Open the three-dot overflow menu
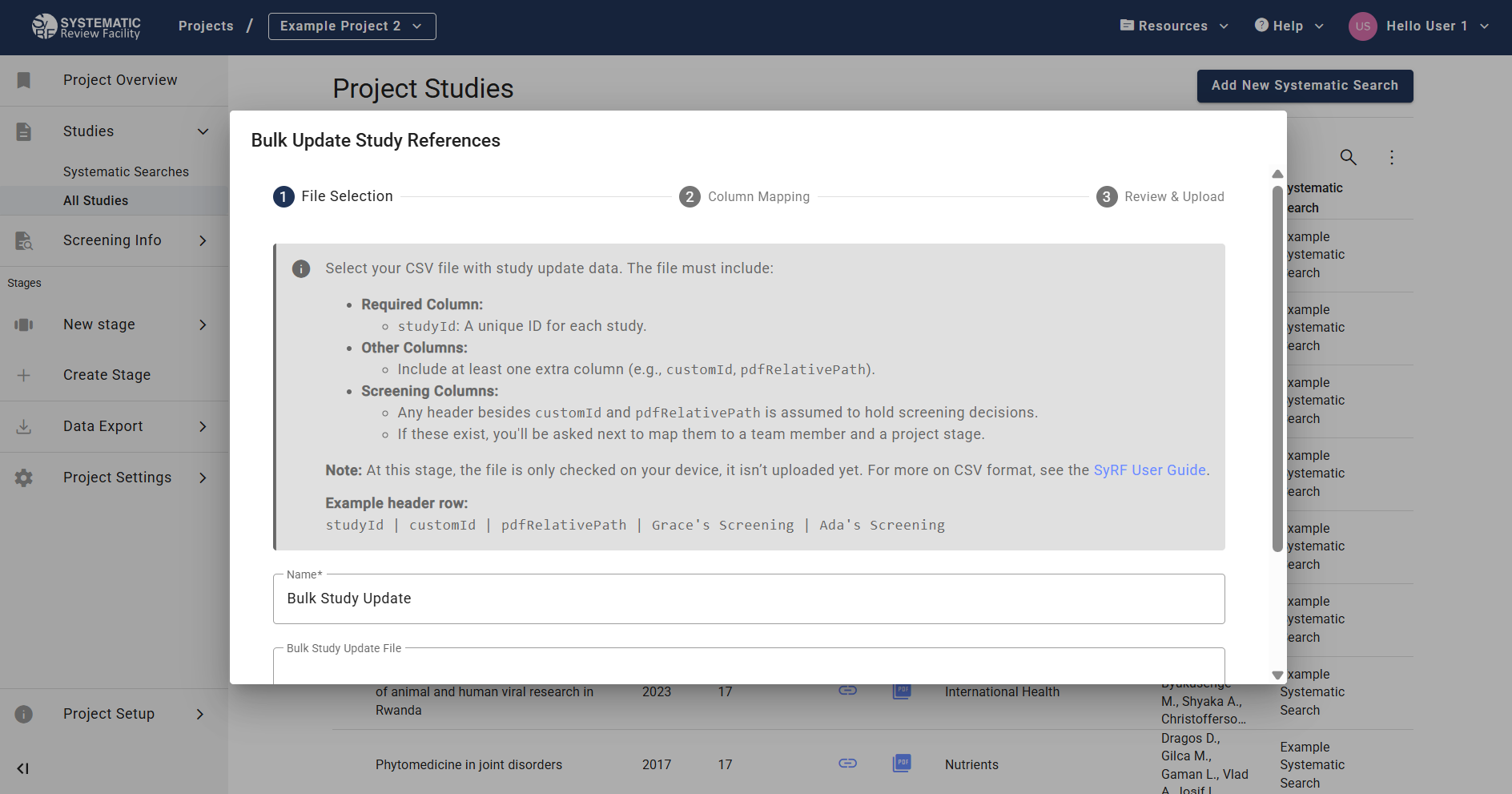Image resolution: width=1512 pixels, height=794 pixels. pos(1392,157)
